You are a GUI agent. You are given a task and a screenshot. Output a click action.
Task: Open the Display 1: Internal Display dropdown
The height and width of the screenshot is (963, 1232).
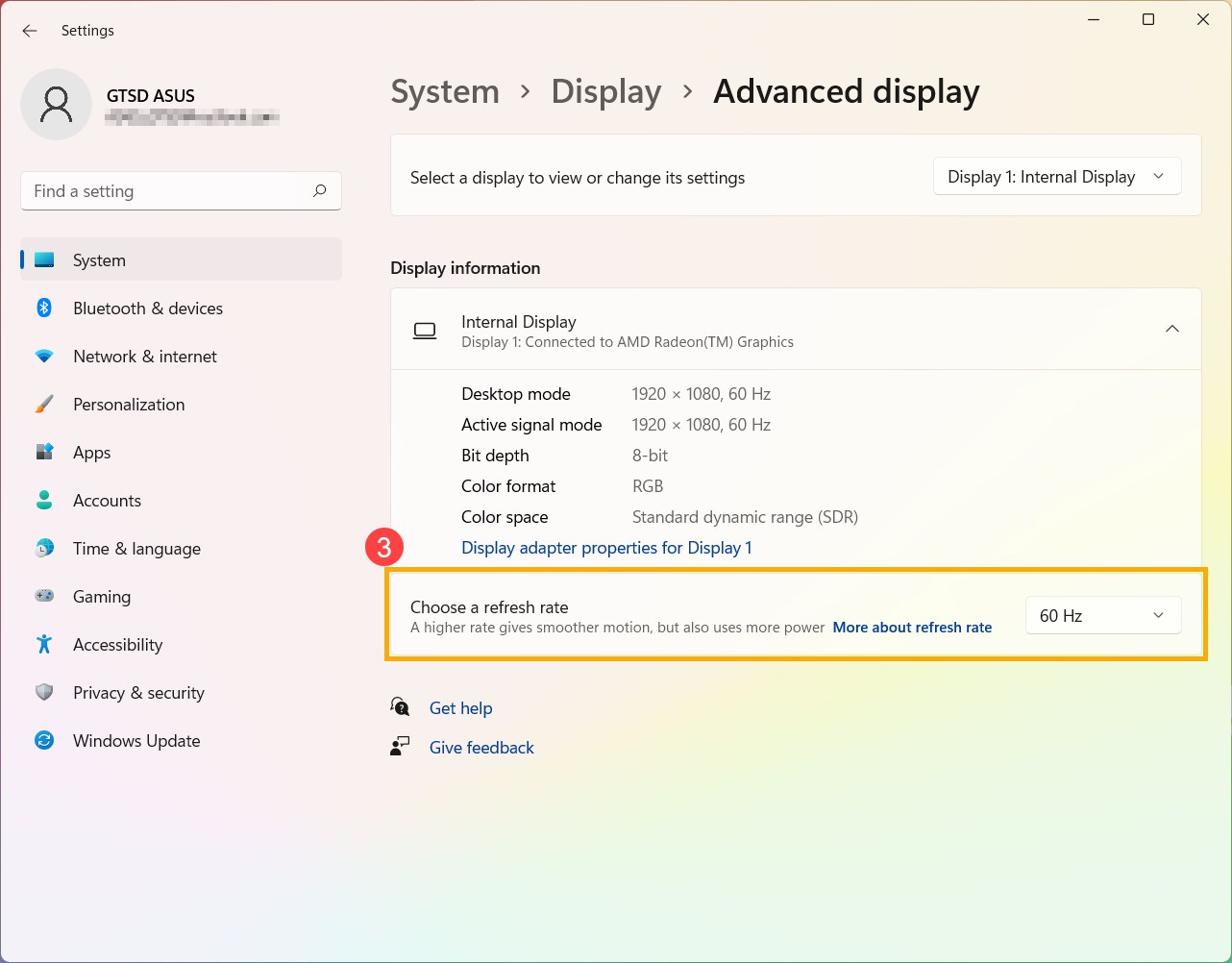[x=1057, y=177]
